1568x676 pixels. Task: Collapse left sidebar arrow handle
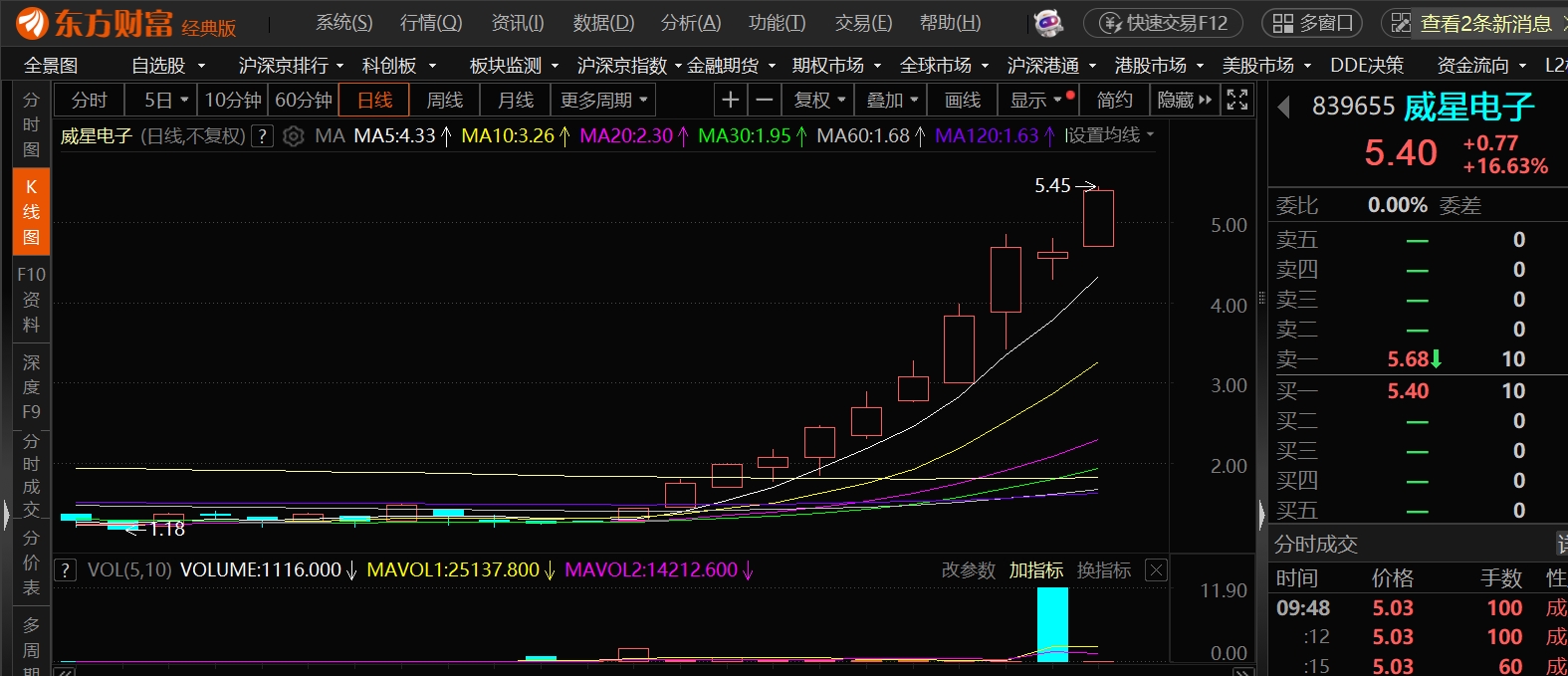pos(6,515)
